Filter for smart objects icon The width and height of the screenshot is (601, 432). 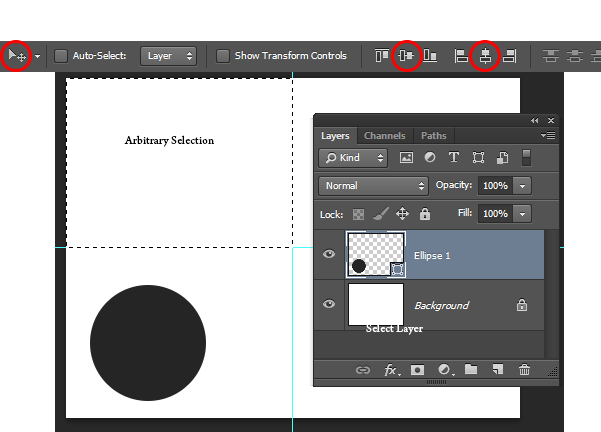pos(502,158)
